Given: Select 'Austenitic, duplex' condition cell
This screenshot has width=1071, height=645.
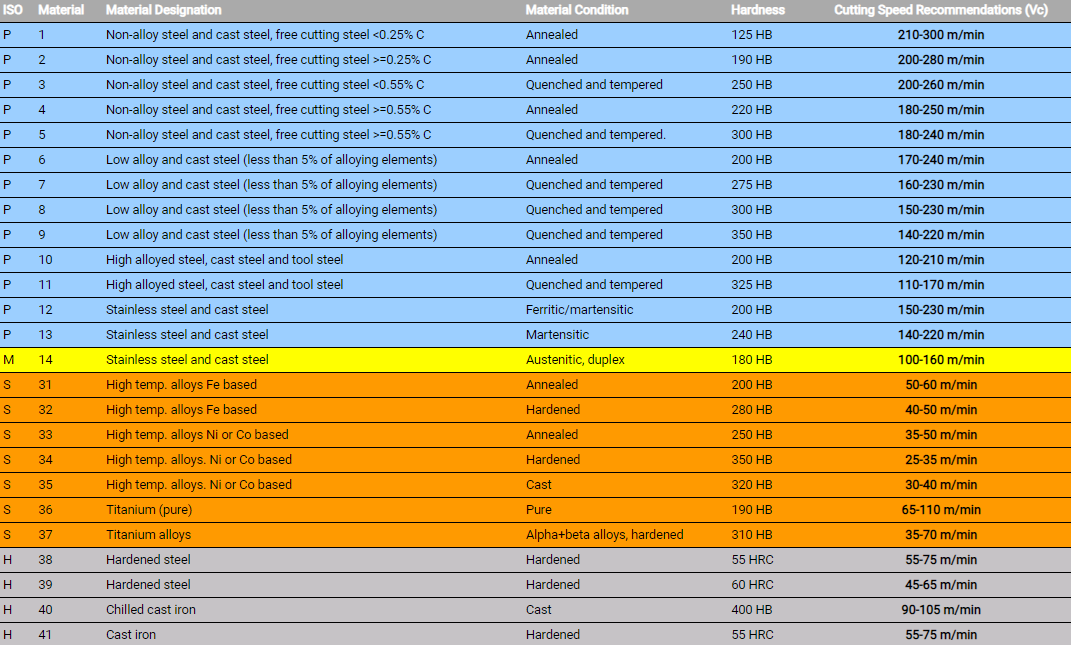Looking at the screenshot, I should pos(575,360).
